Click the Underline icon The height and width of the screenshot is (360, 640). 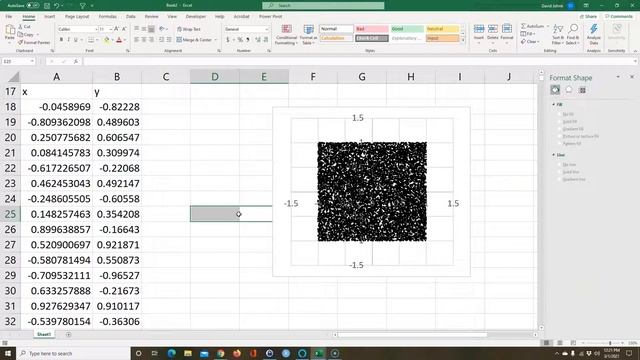pos(76,40)
